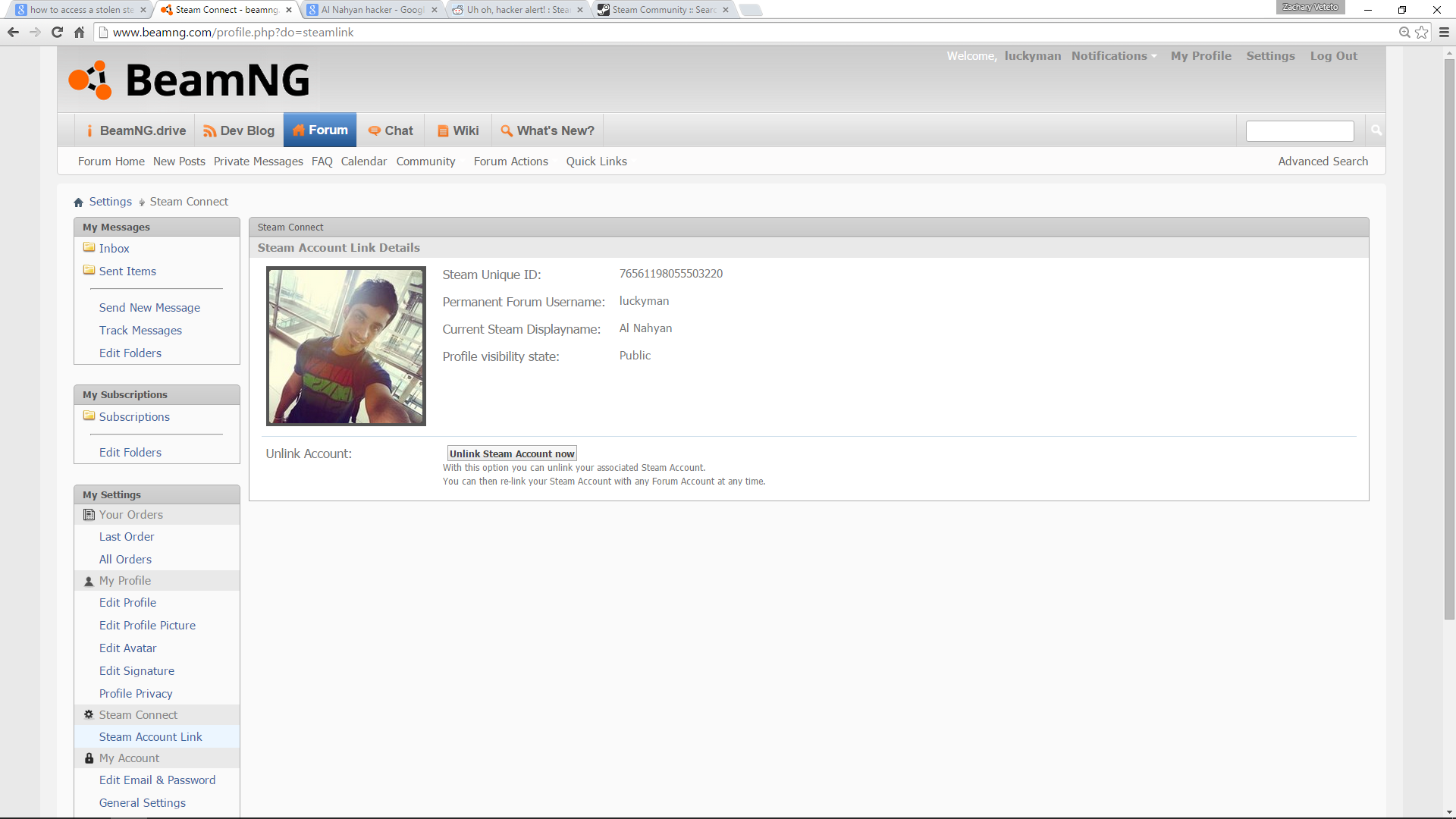Viewport: 1456px width, 819px height.
Task: Open General Settings link
Action: point(143,802)
